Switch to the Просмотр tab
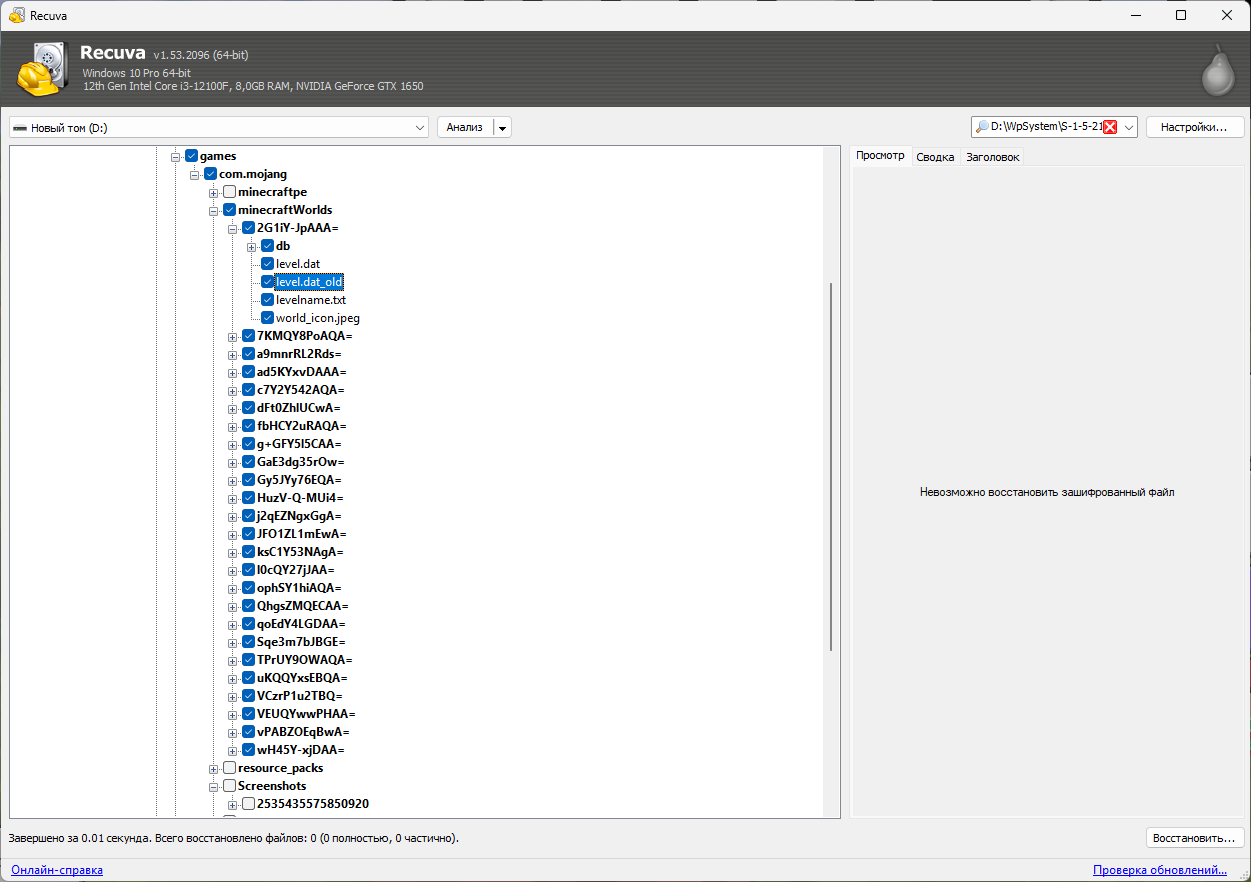Screen dimensions: 1251x882 (880, 156)
